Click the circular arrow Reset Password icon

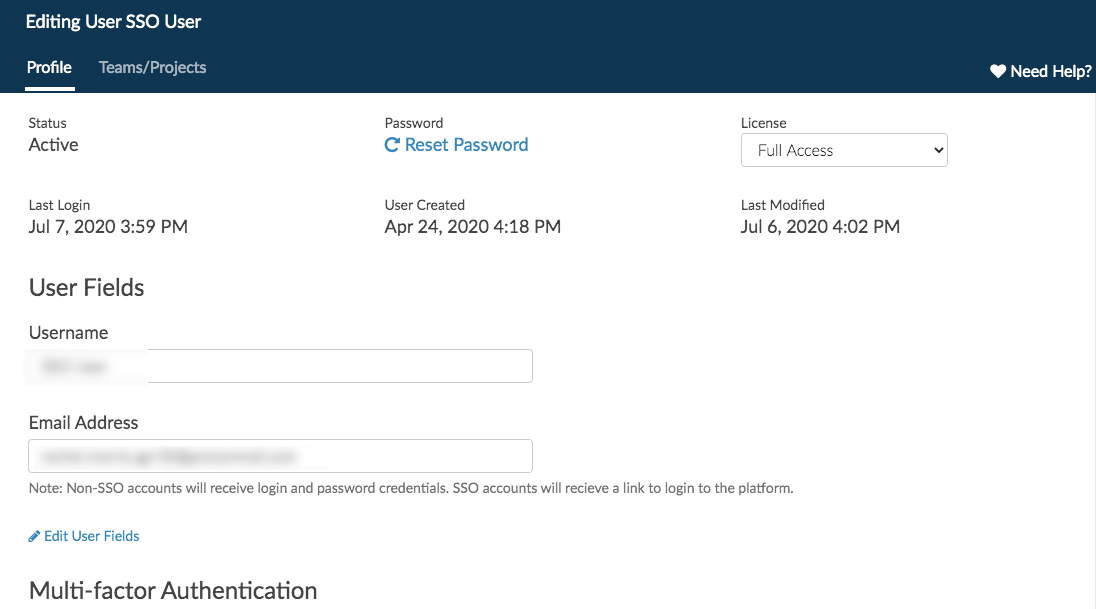pos(392,145)
